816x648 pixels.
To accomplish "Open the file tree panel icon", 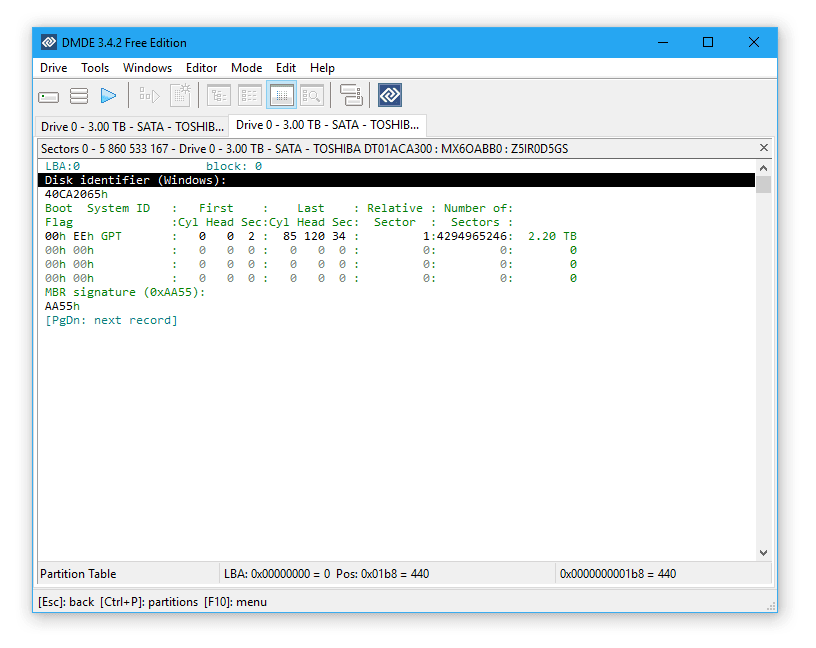I will (219, 96).
